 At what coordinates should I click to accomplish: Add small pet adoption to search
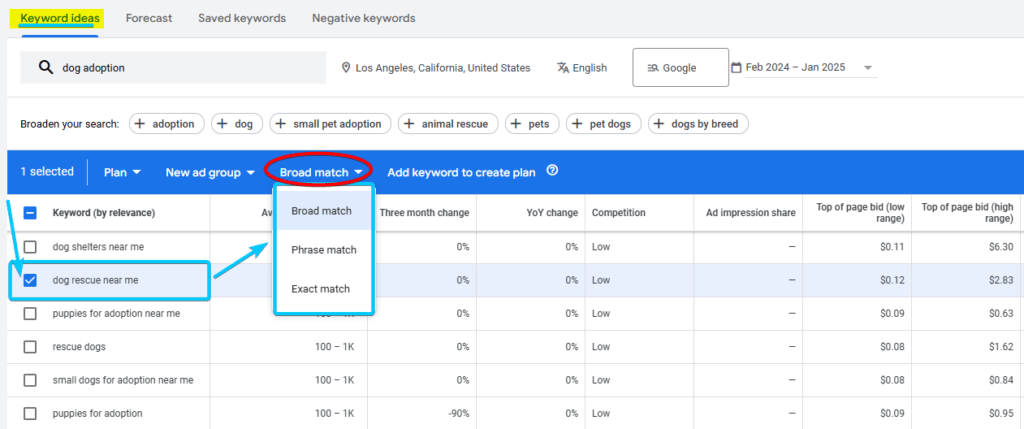[330, 123]
